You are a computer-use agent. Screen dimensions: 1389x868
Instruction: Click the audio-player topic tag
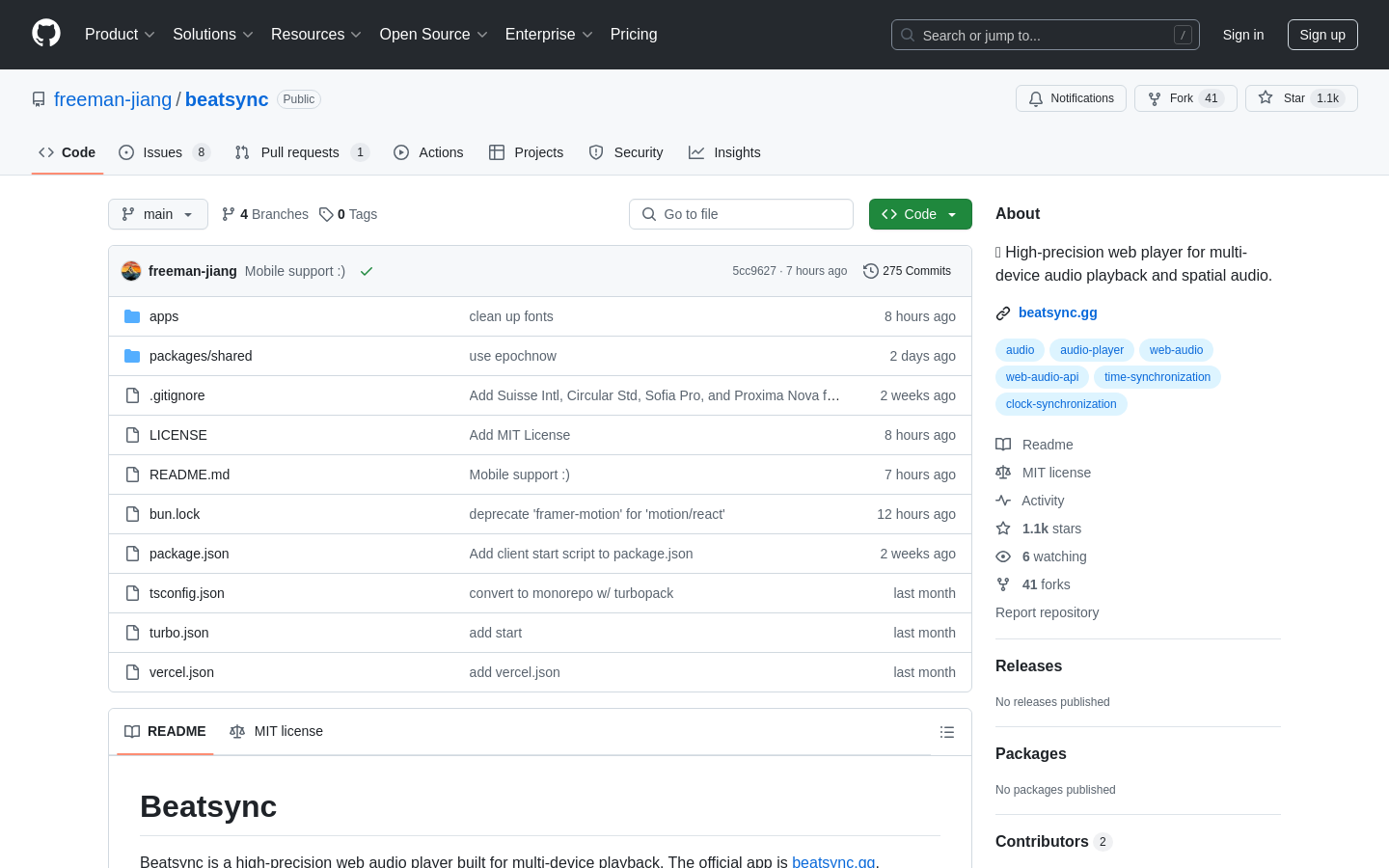1092,350
